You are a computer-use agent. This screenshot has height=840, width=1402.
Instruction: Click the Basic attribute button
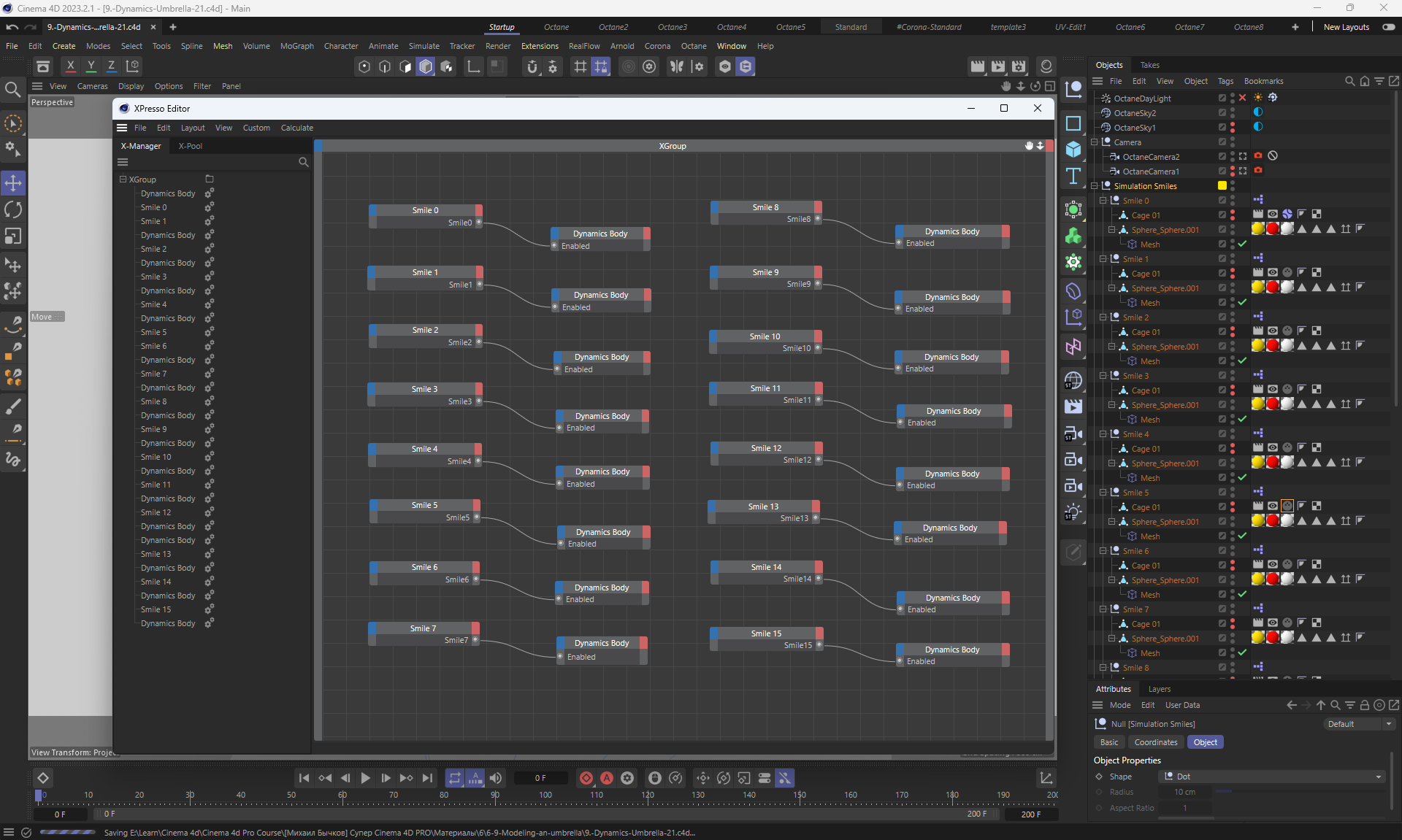[1108, 742]
